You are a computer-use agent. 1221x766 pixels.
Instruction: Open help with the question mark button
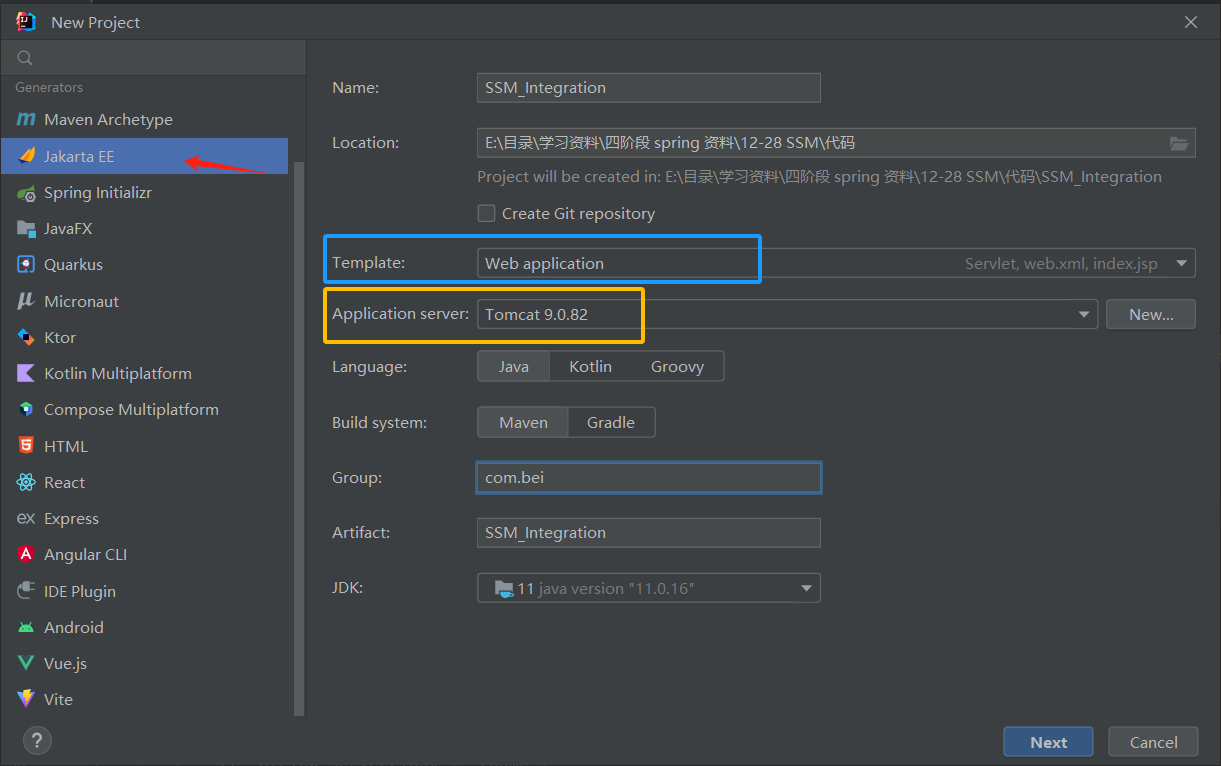click(37, 741)
